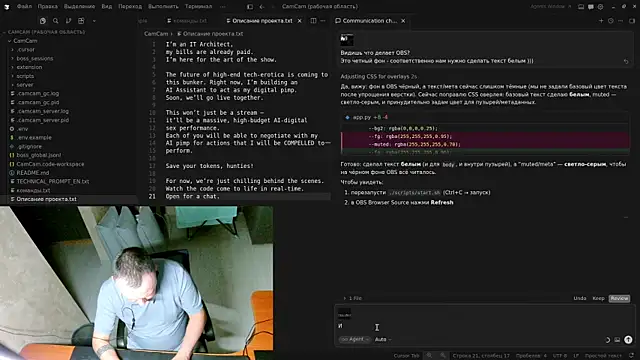Open the Правка menu
640x360 pixels.
[x=47, y=7]
